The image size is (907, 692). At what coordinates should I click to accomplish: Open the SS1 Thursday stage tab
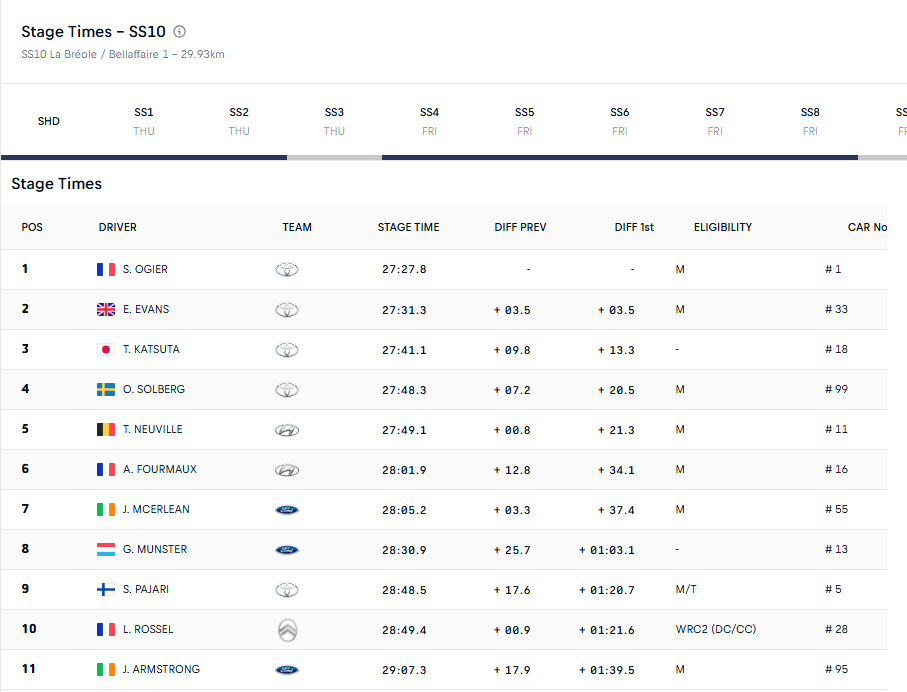tap(144, 121)
